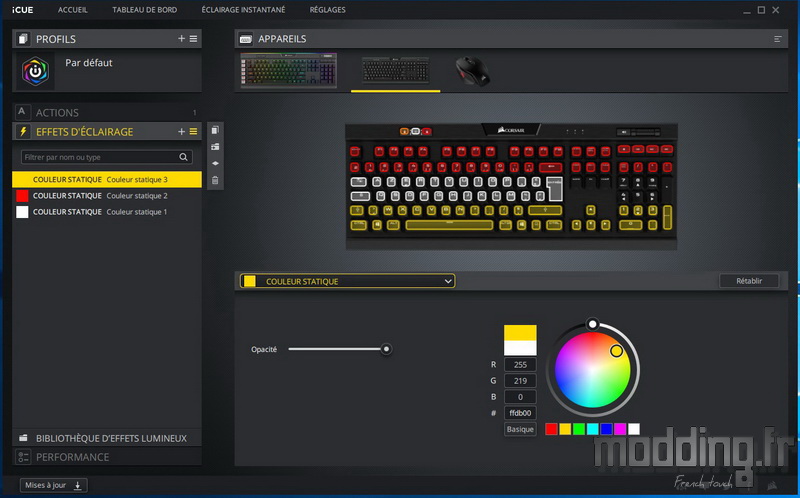Click the Rétablir button
Image resolution: width=800 pixels, height=498 pixels.
[x=749, y=281]
